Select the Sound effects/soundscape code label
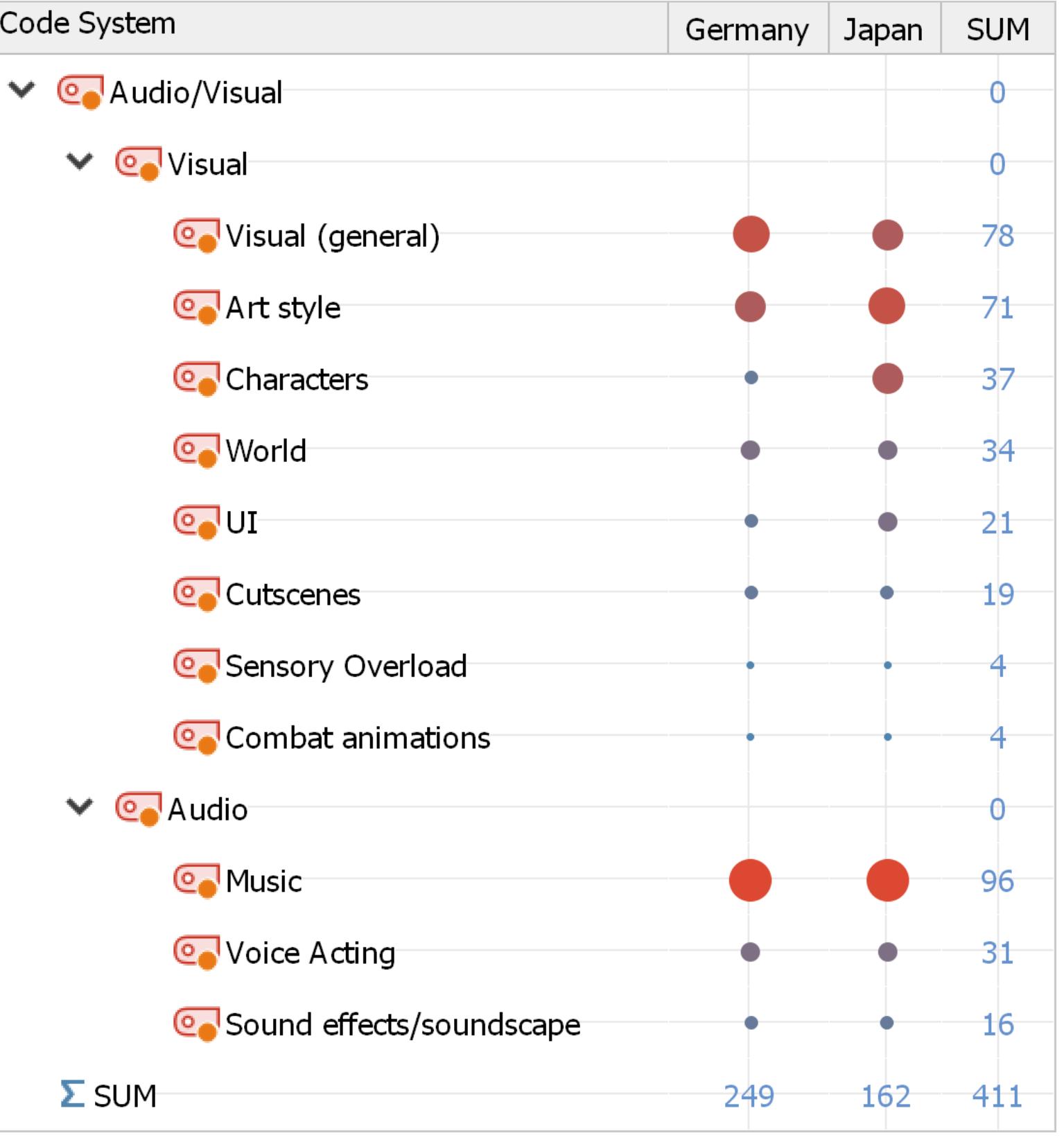 (403, 1025)
